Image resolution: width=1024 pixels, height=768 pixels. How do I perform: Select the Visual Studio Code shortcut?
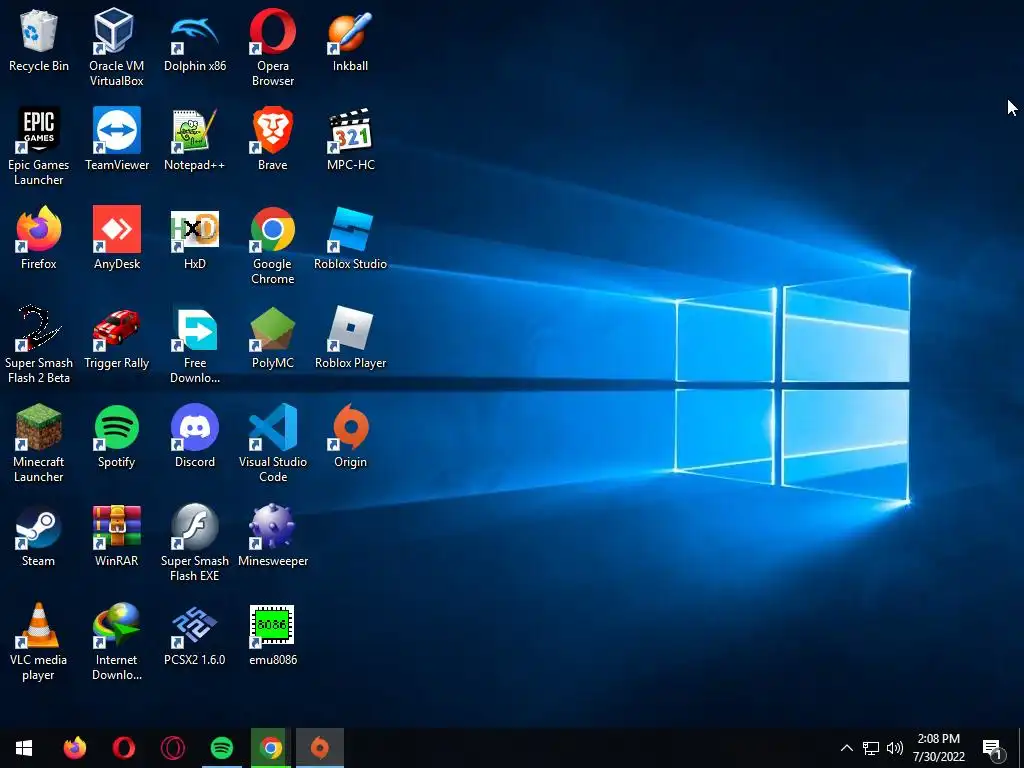pos(272,443)
